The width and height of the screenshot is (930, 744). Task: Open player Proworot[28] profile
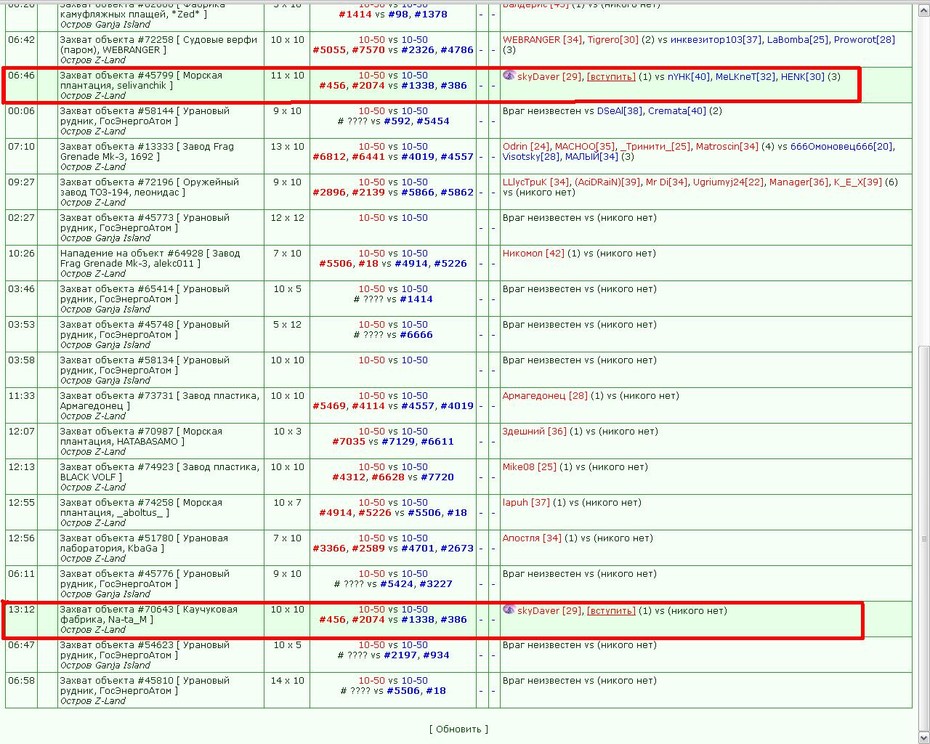[864, 40]
